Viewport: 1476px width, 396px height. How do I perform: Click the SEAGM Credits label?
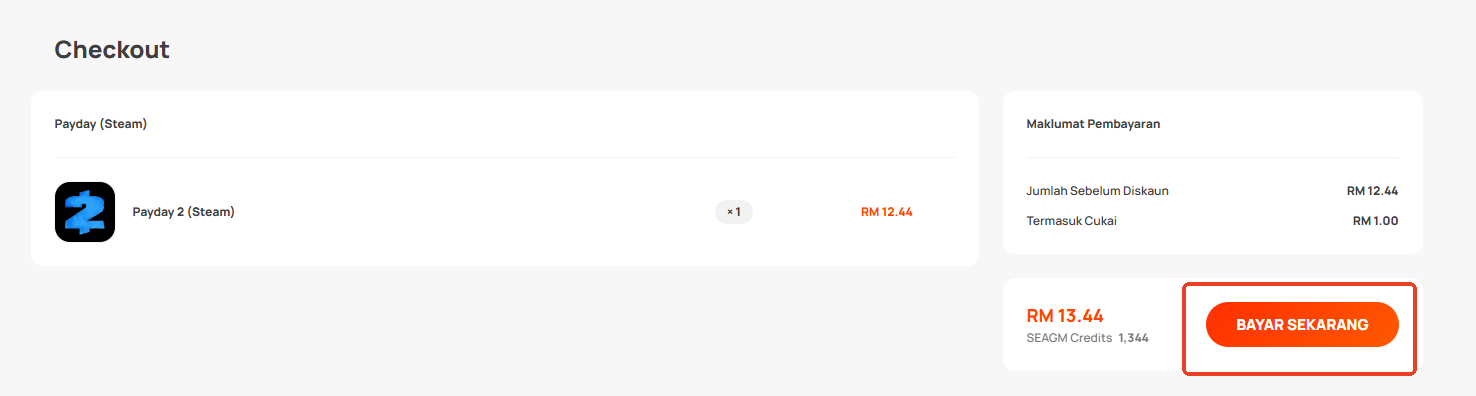pos(1069,338)
